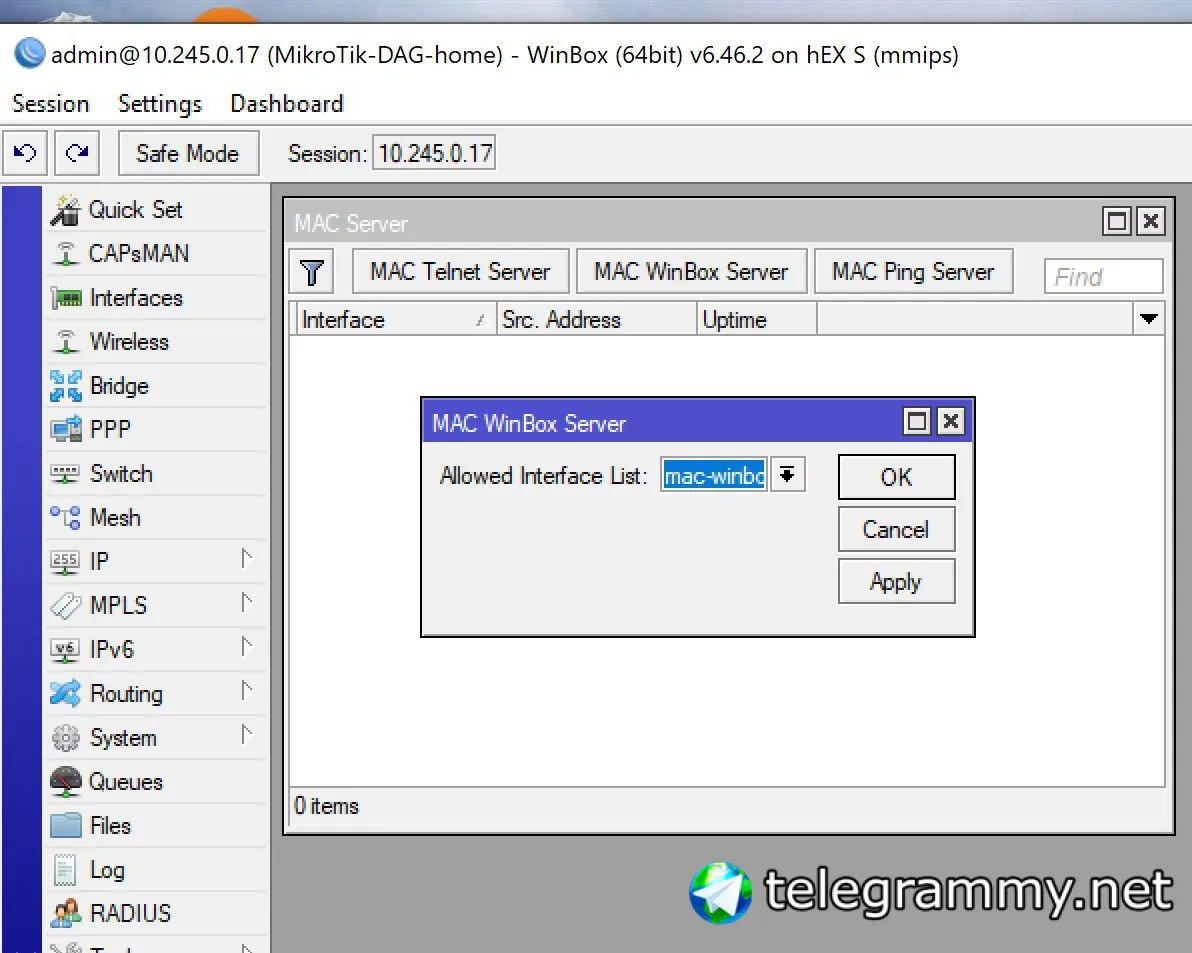Open PPP in the sidebar
This screenshot has width=1192, height=953.
pos(156,429)
